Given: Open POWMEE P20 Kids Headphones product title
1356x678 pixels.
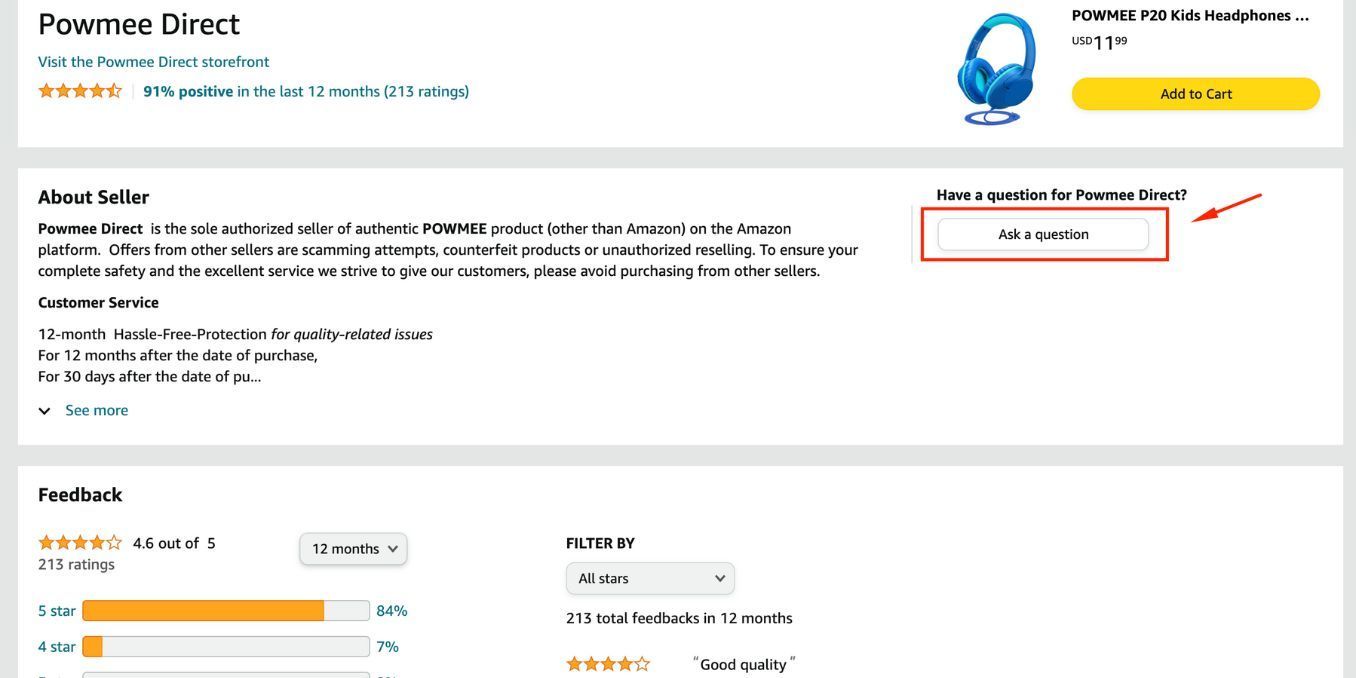Looking at the screenshot, I should click(1190, 15).
